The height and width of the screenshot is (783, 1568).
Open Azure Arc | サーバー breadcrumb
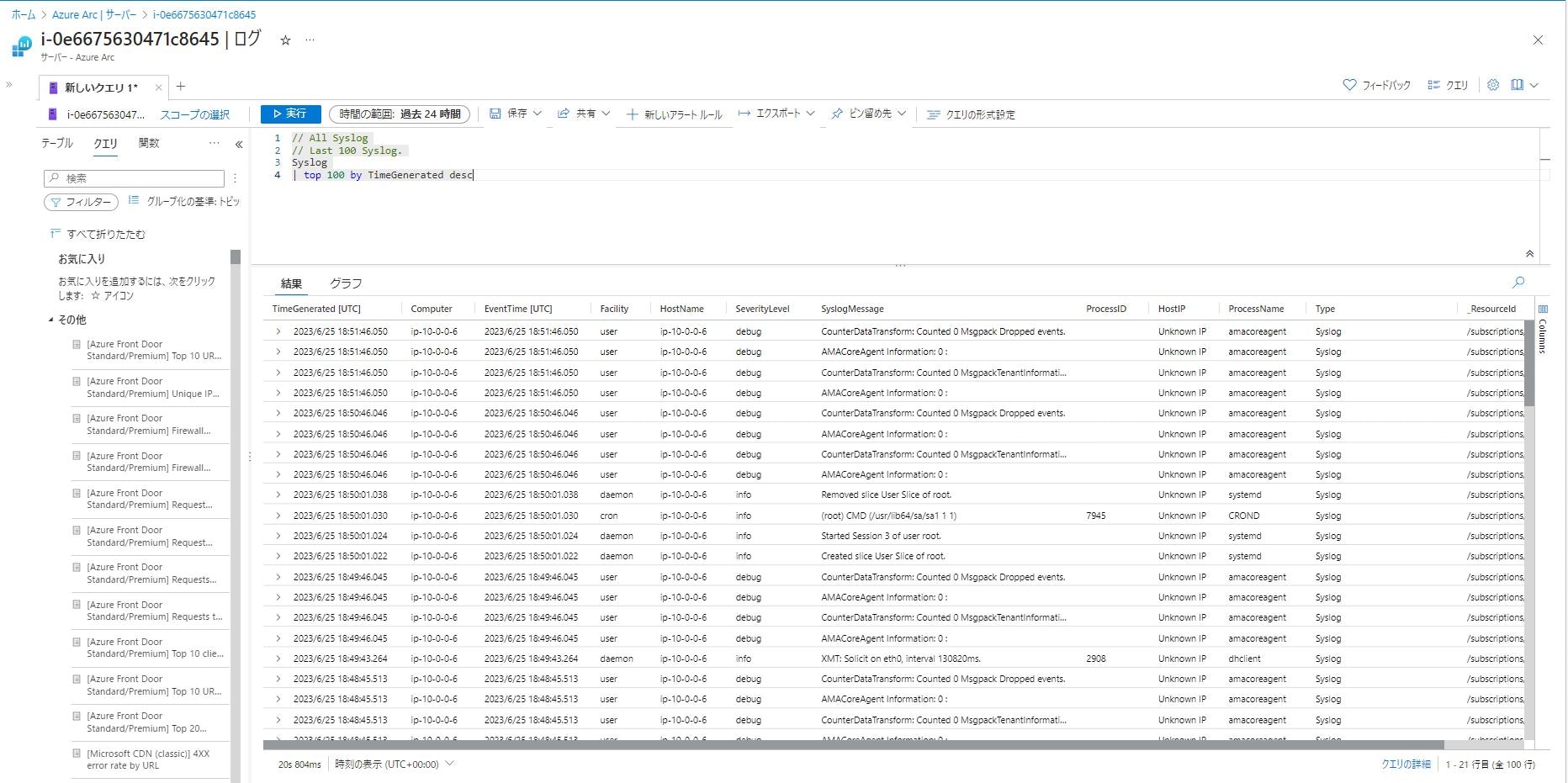tap(94, 14)
